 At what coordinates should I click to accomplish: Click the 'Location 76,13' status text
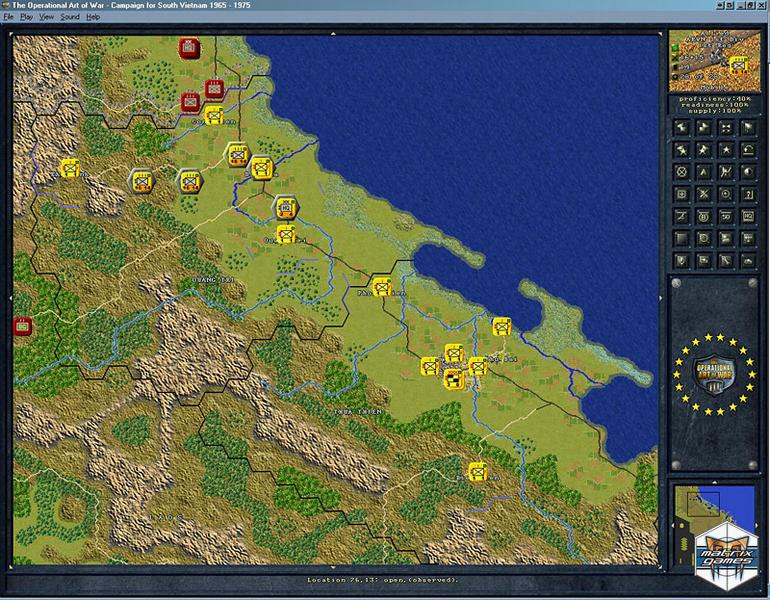[x=382, y=580]
